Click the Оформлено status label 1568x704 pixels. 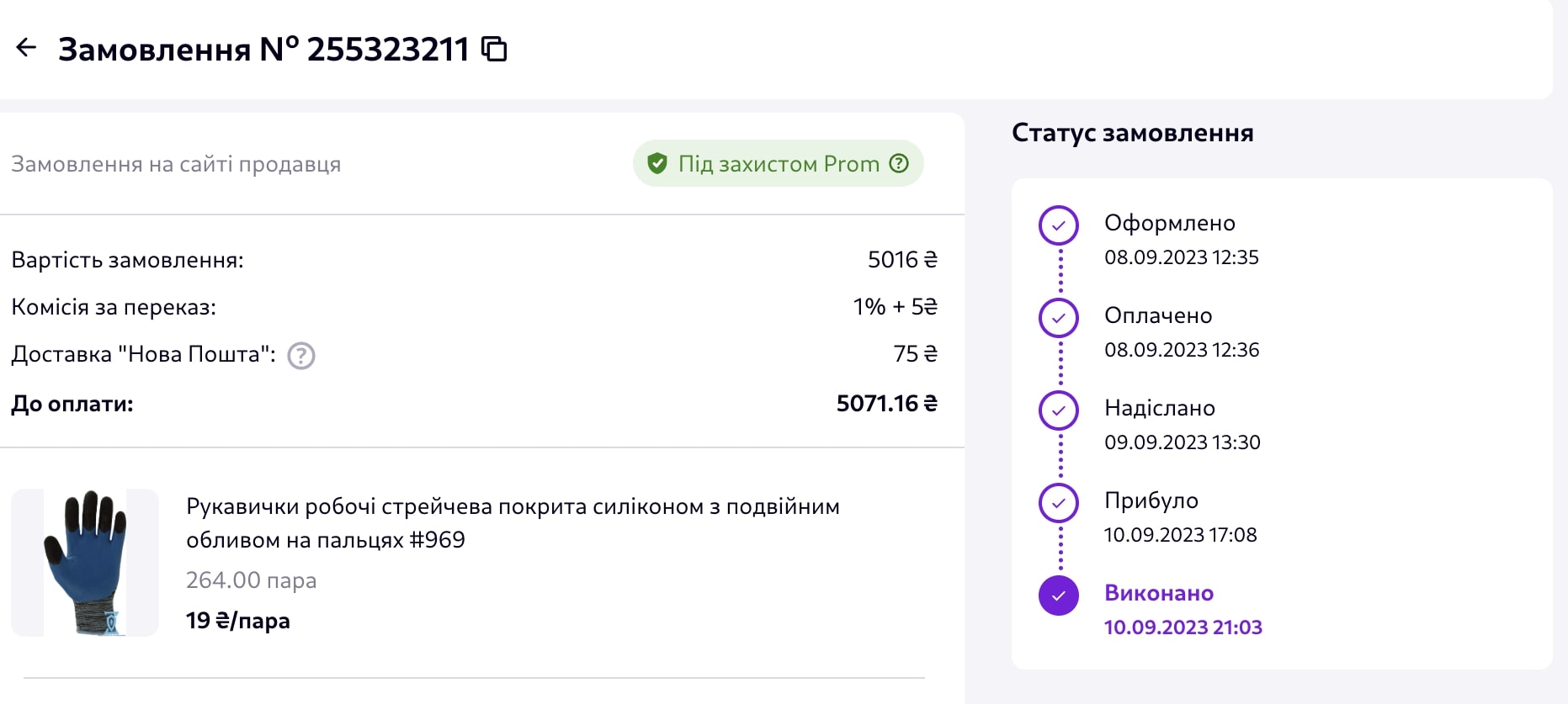(1170, 223)
